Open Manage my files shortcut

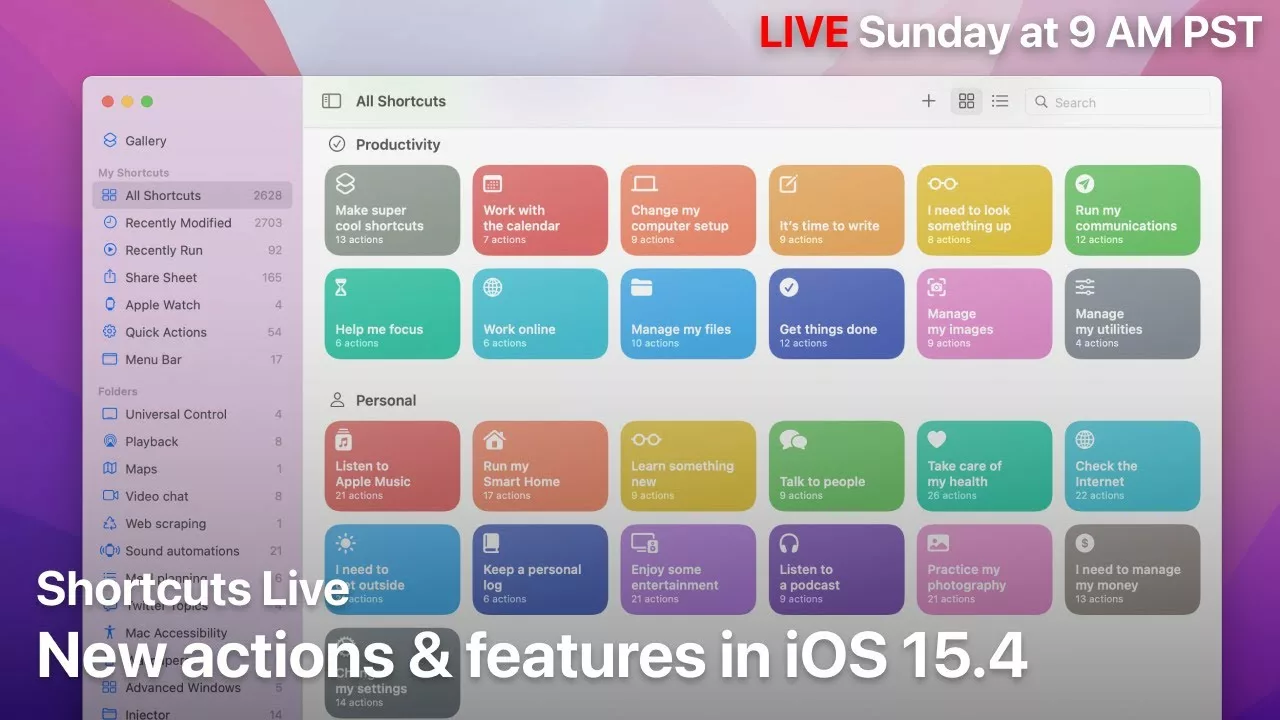click(x=689, y=313)
